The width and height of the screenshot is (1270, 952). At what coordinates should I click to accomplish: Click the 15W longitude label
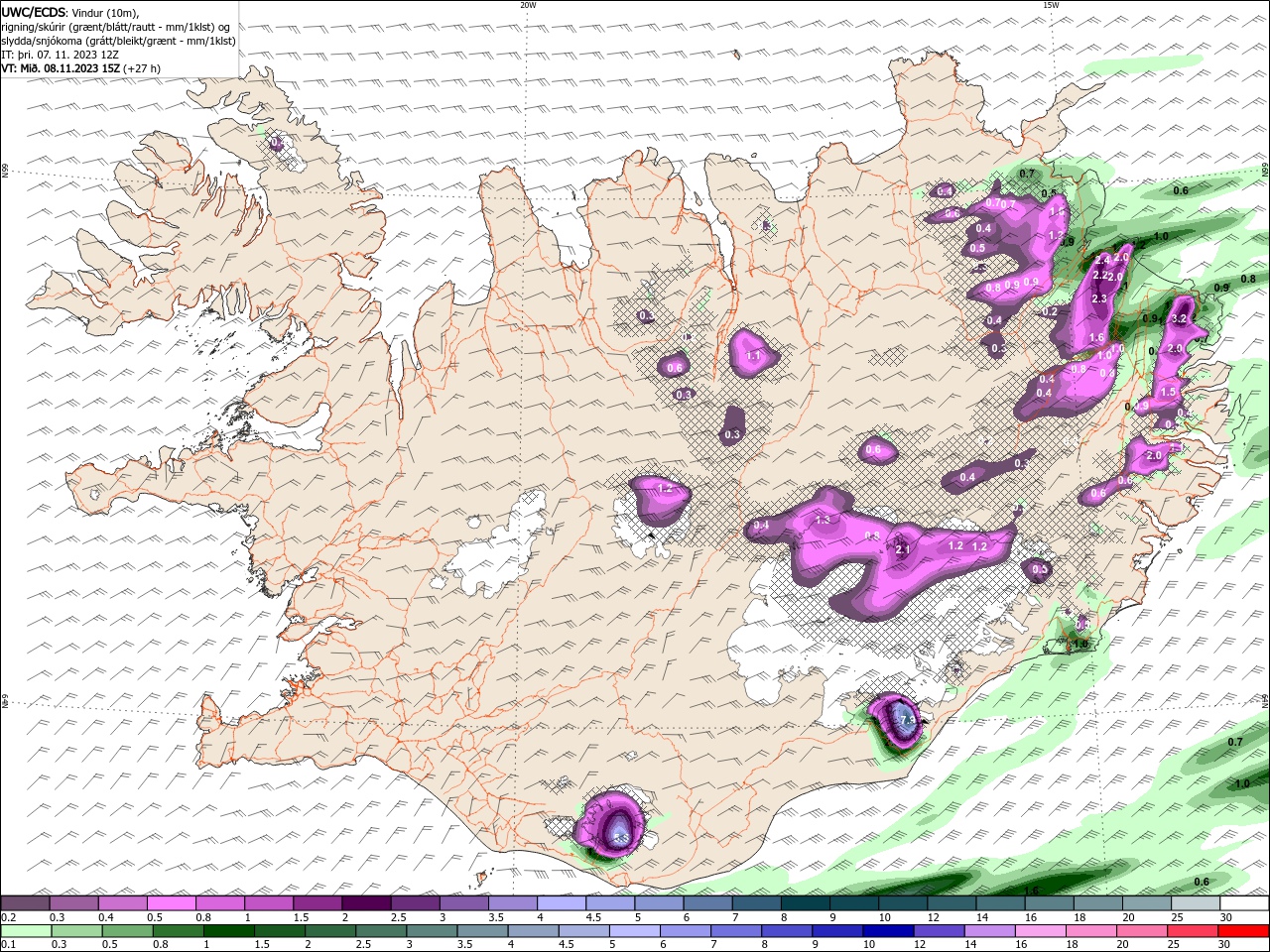[x=1051, y=5]
